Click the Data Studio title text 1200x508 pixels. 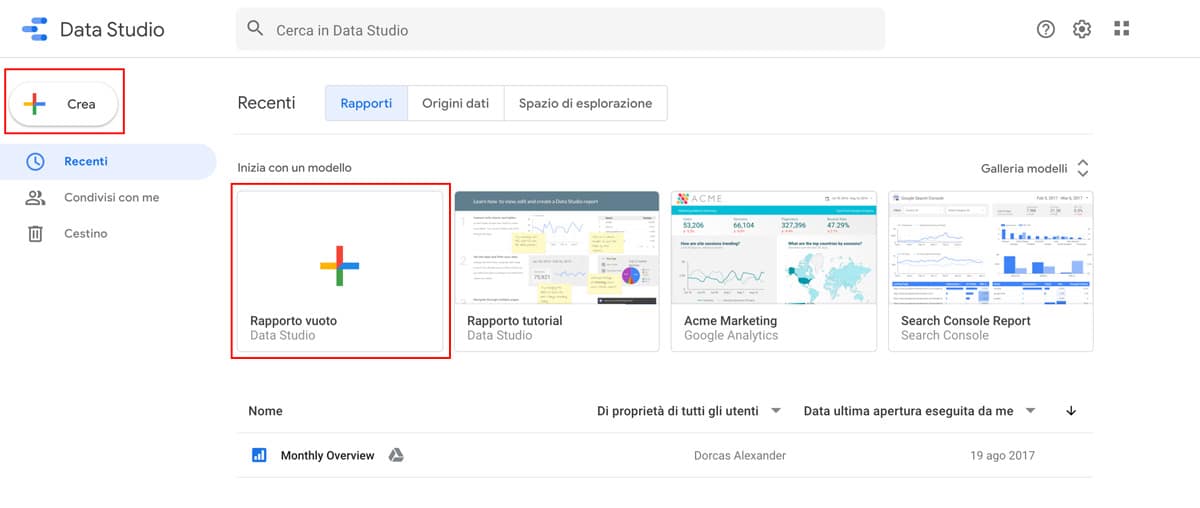112,29
